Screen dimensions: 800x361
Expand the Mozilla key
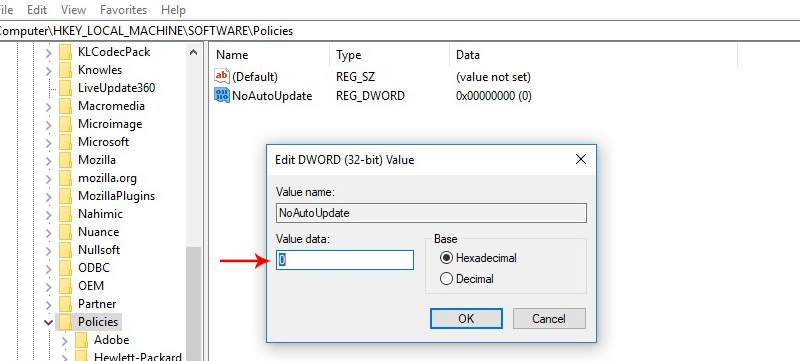[x=48, y=161]
